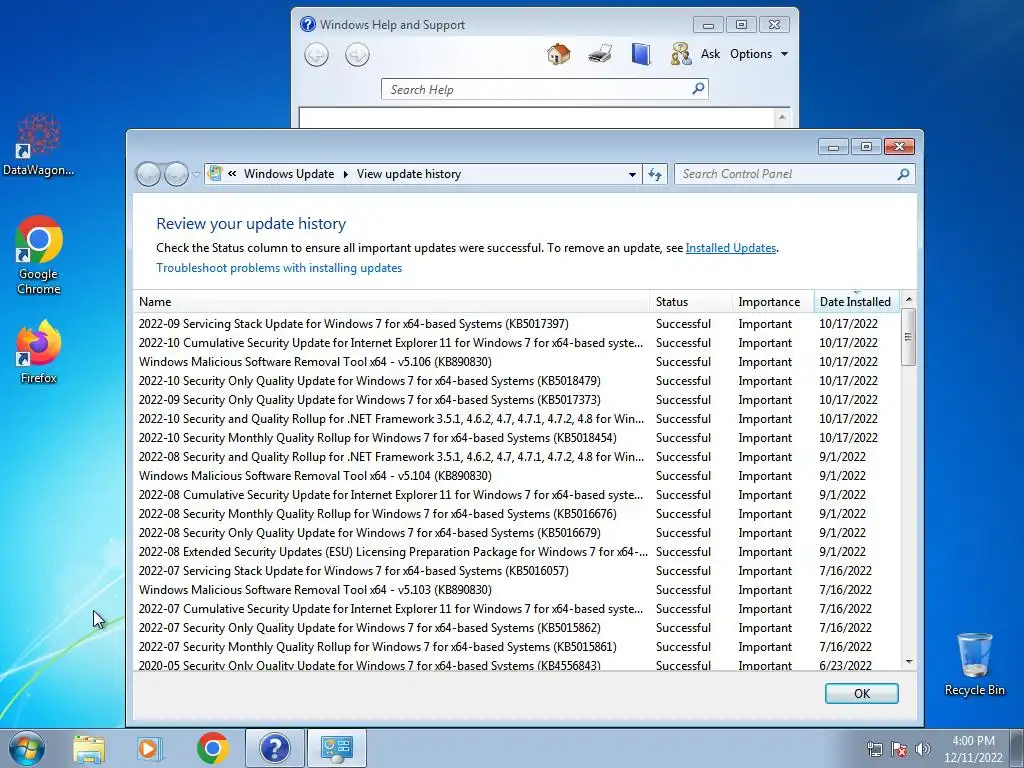Open the Windows Start menu
The width and height of the screenshot is (1024, 768).
27,748
